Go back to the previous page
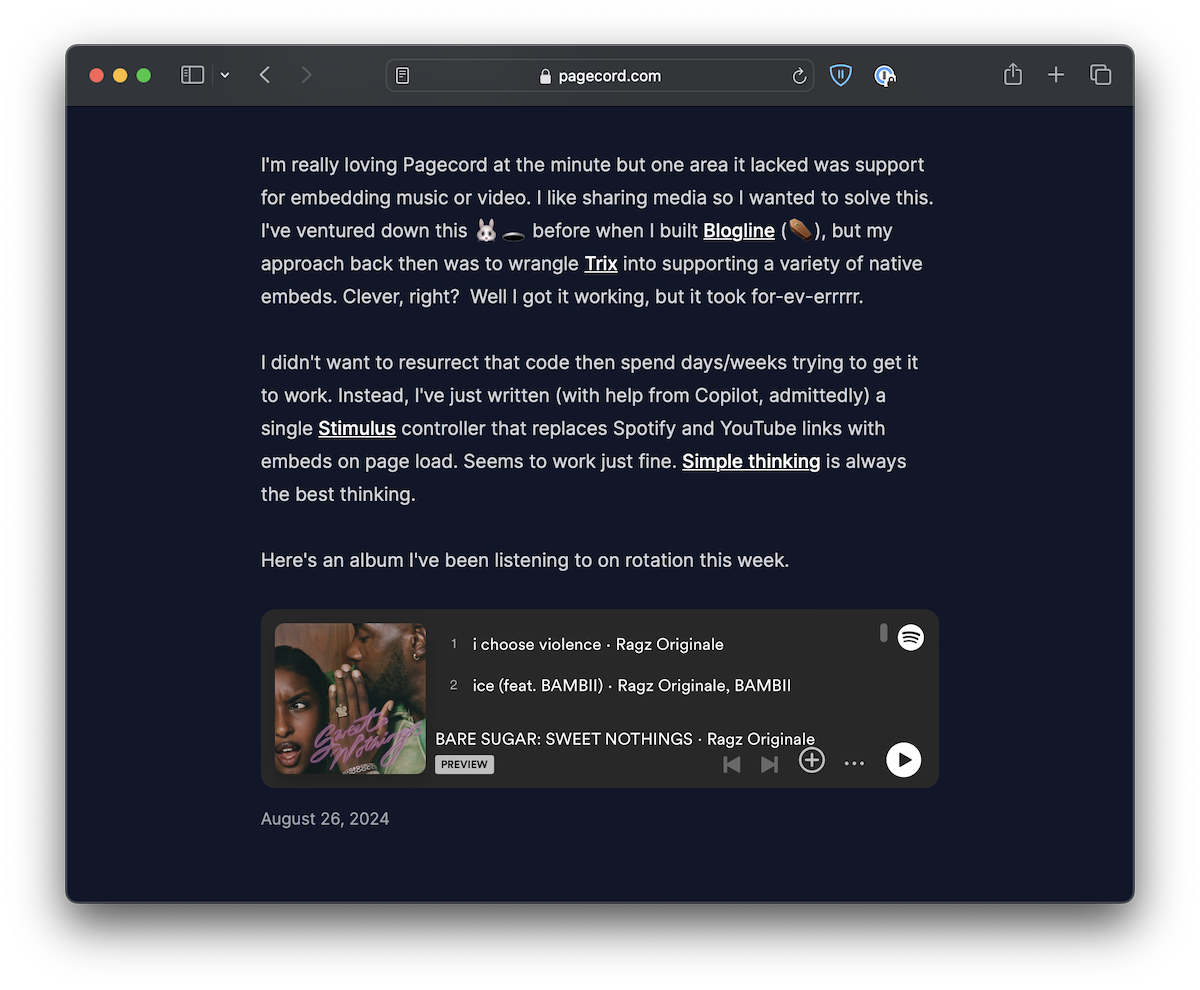Viewport: 1200px width, 990px height. click(x=265, y=75)
